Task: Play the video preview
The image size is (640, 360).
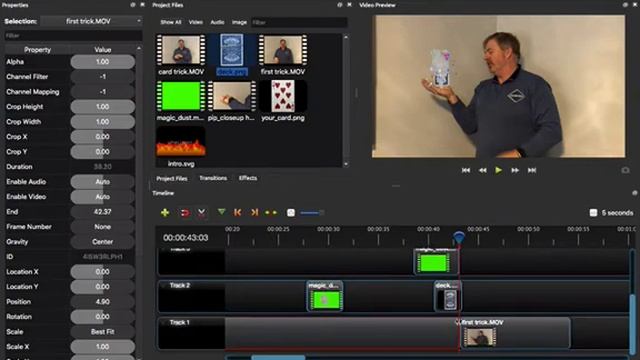Action: pos(498,170)
